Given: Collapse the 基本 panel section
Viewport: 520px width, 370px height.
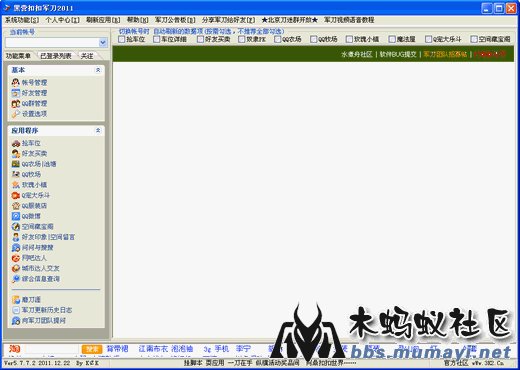Looking at the screenshot, I should (x=98, y=70).
